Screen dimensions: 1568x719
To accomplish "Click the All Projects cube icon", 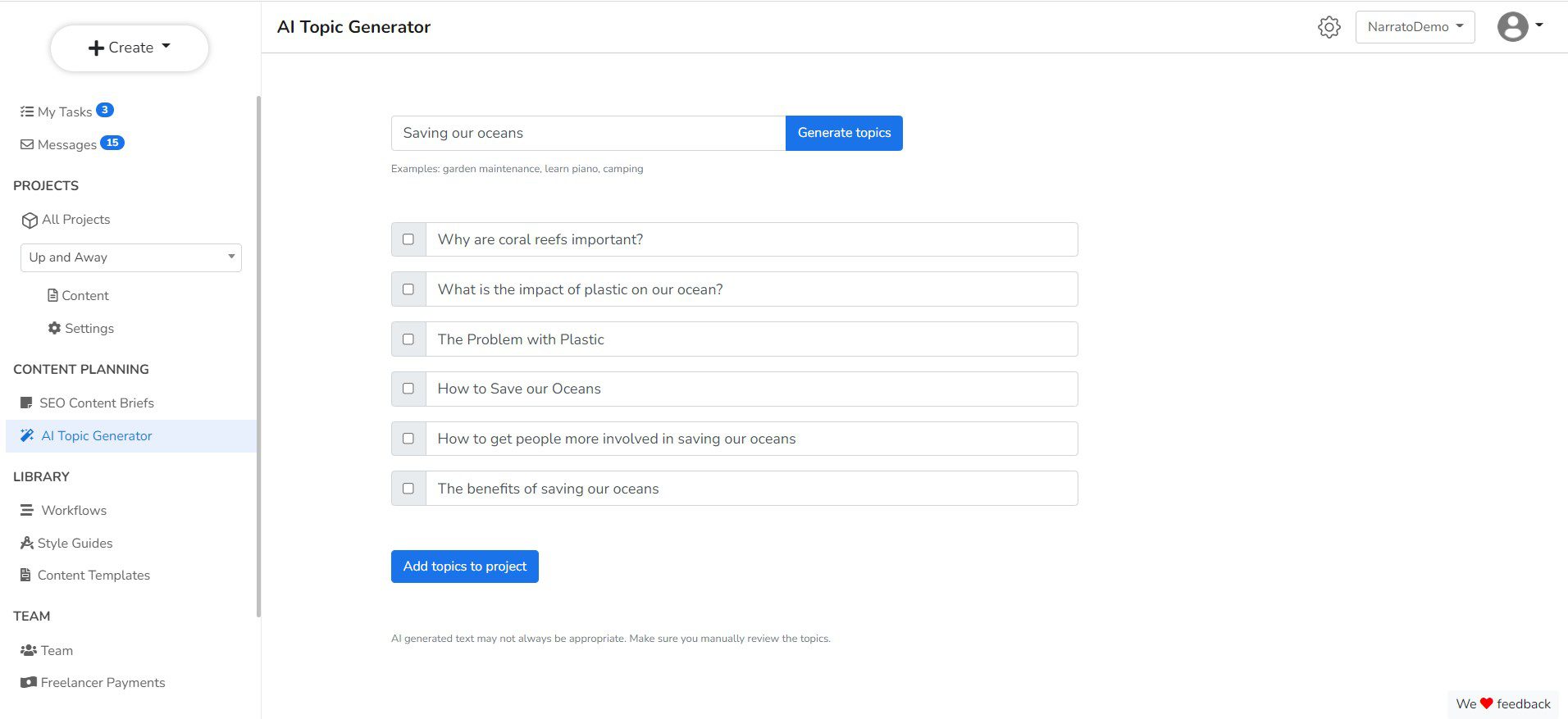I will coord(30,220).
